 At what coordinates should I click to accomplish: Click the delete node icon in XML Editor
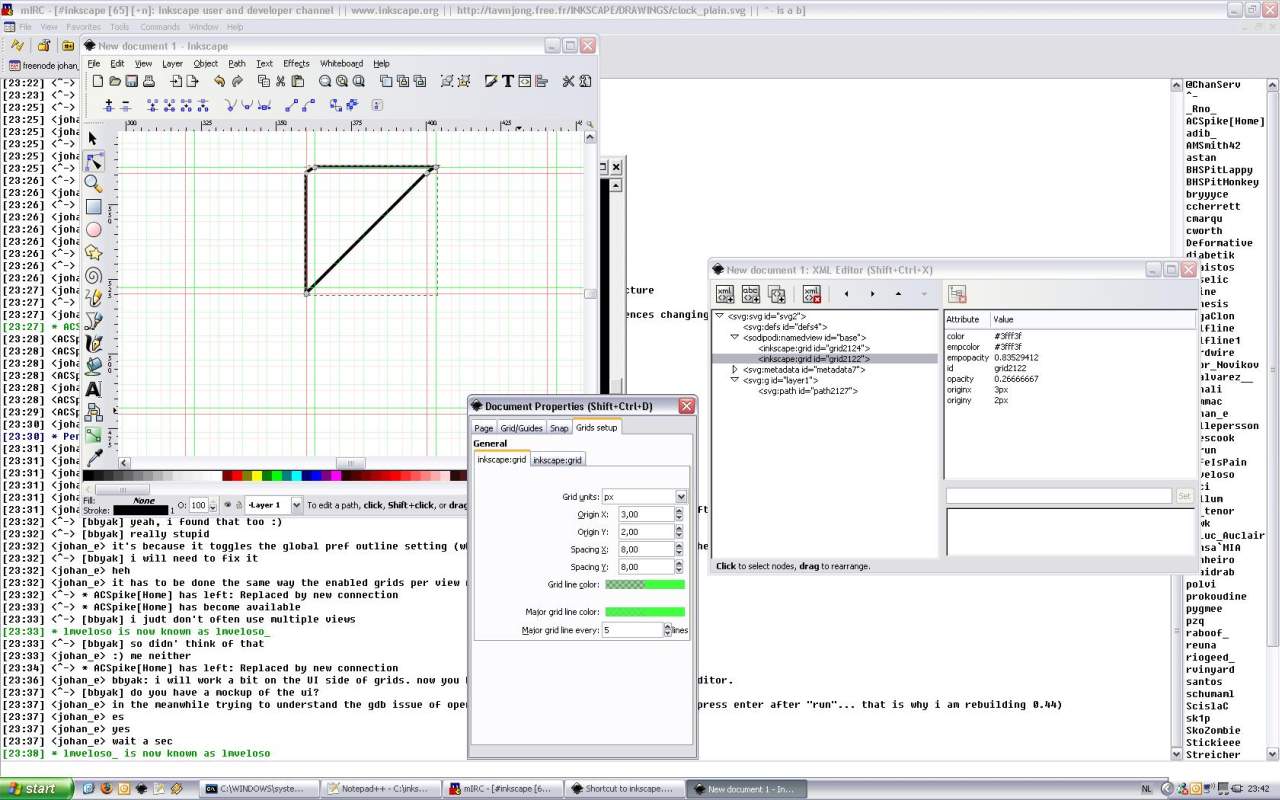(812, 294)
